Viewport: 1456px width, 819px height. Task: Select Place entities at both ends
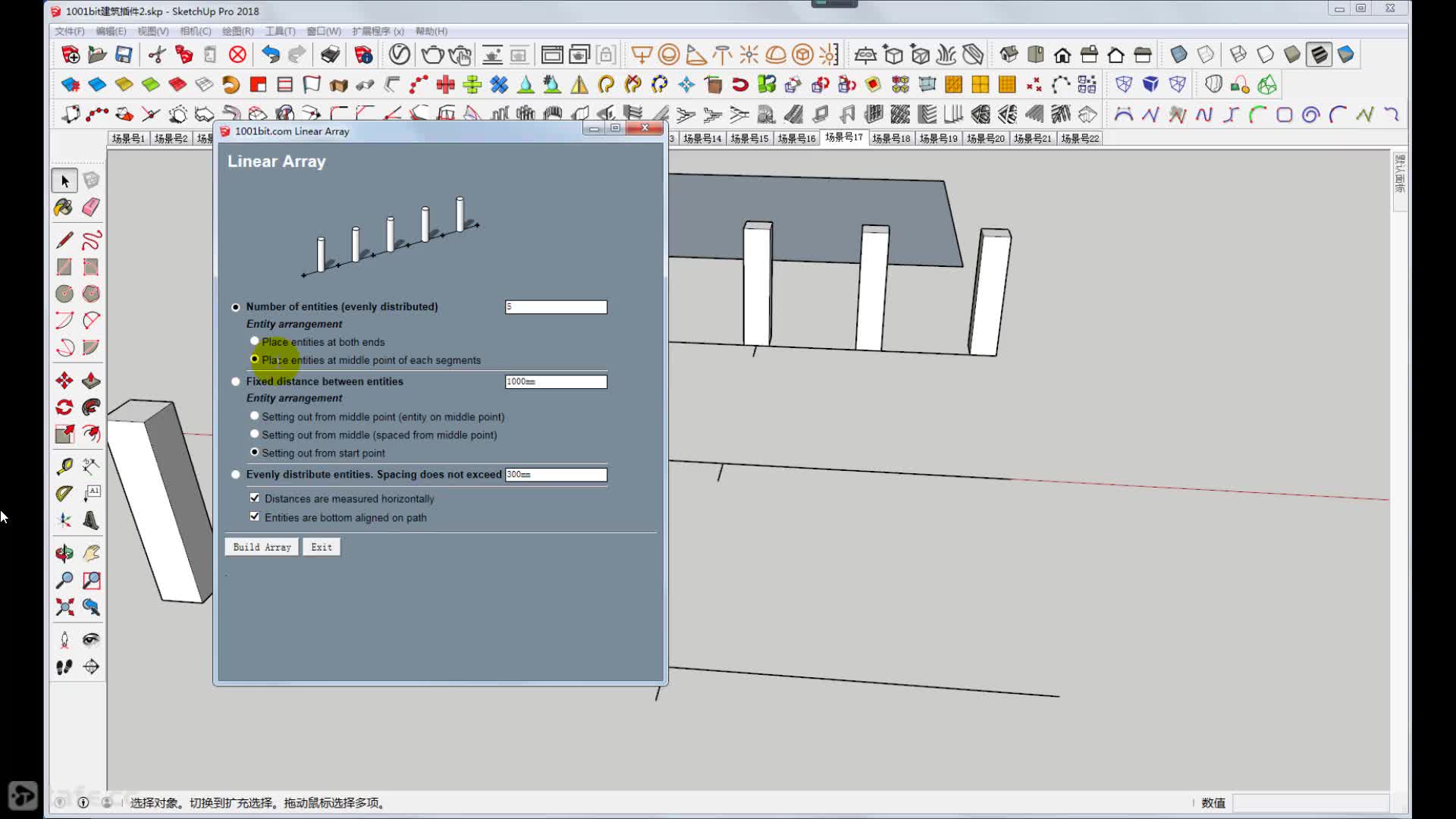pyautogui.click(x=255, y=341)
